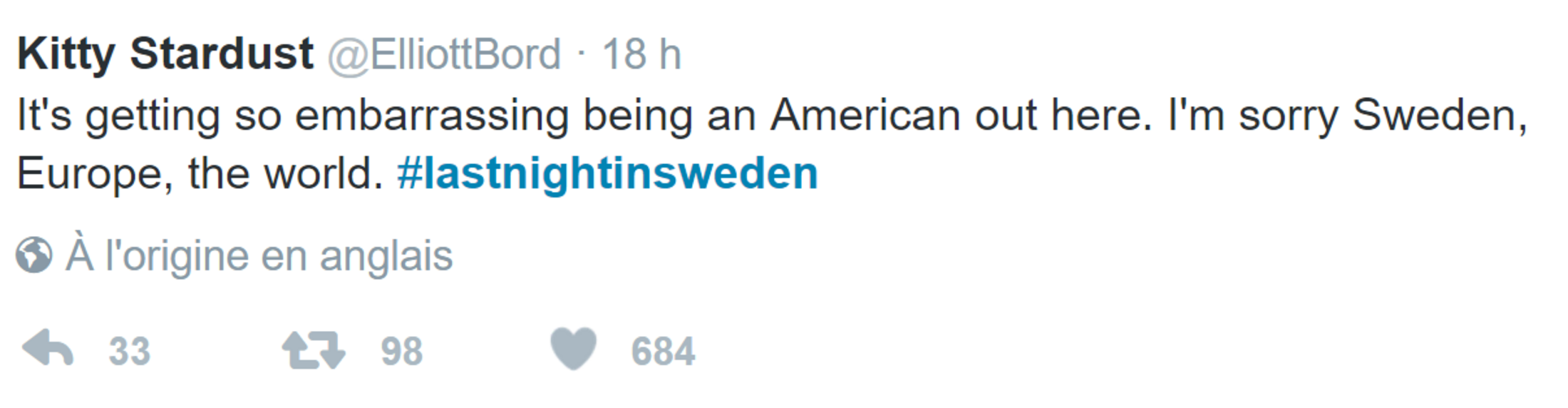Viewport: 1568px width, 408px height.
Task: Click the @ElliottBord handle
Action: (444, 54)
